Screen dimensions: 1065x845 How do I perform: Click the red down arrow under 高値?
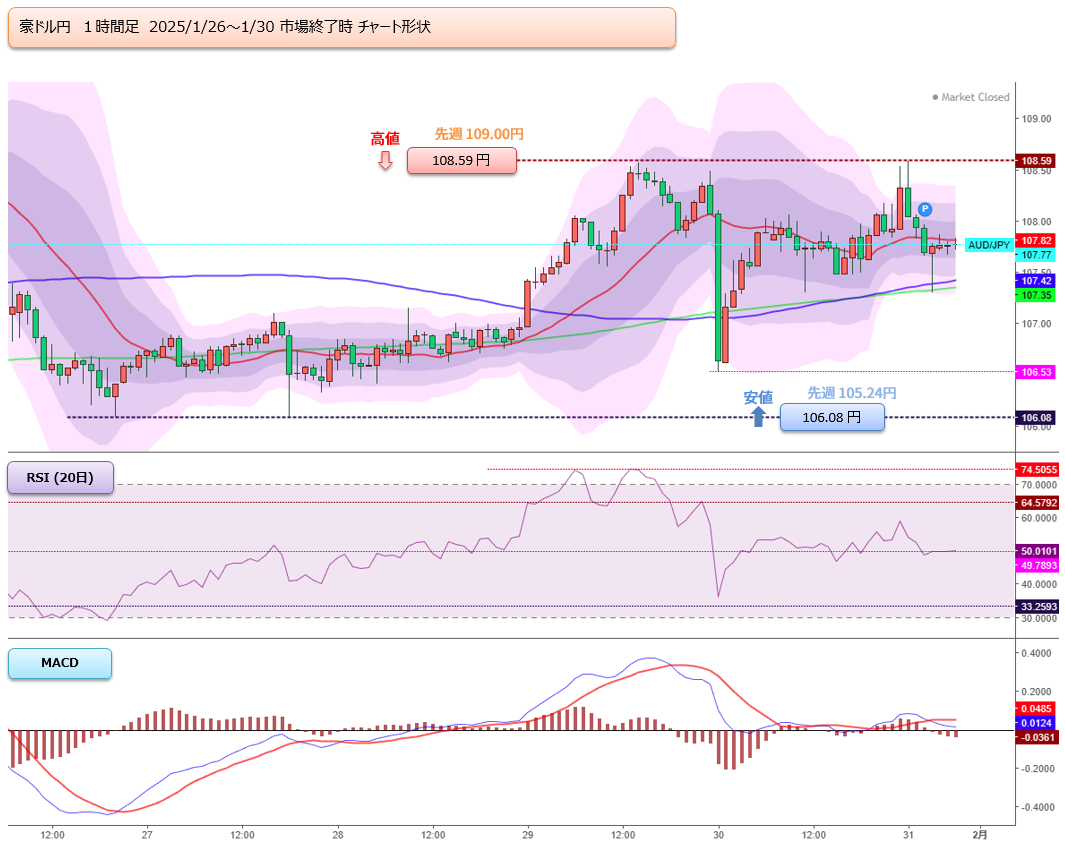coord(385,160)
